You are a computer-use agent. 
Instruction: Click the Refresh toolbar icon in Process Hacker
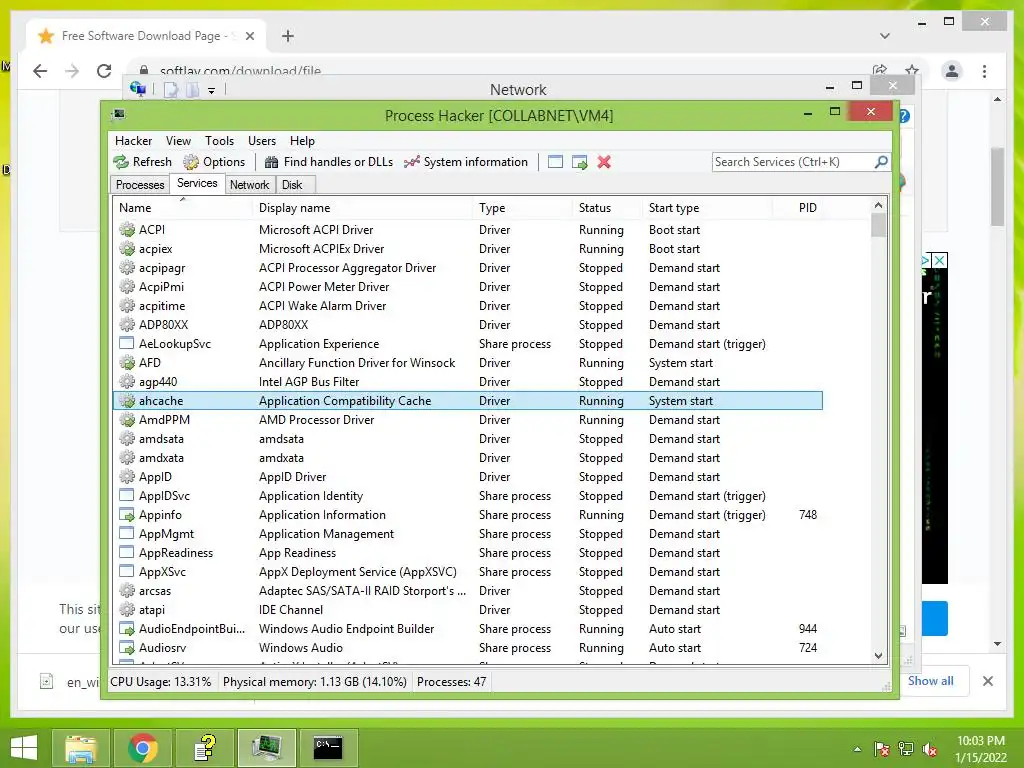point(121,162)
